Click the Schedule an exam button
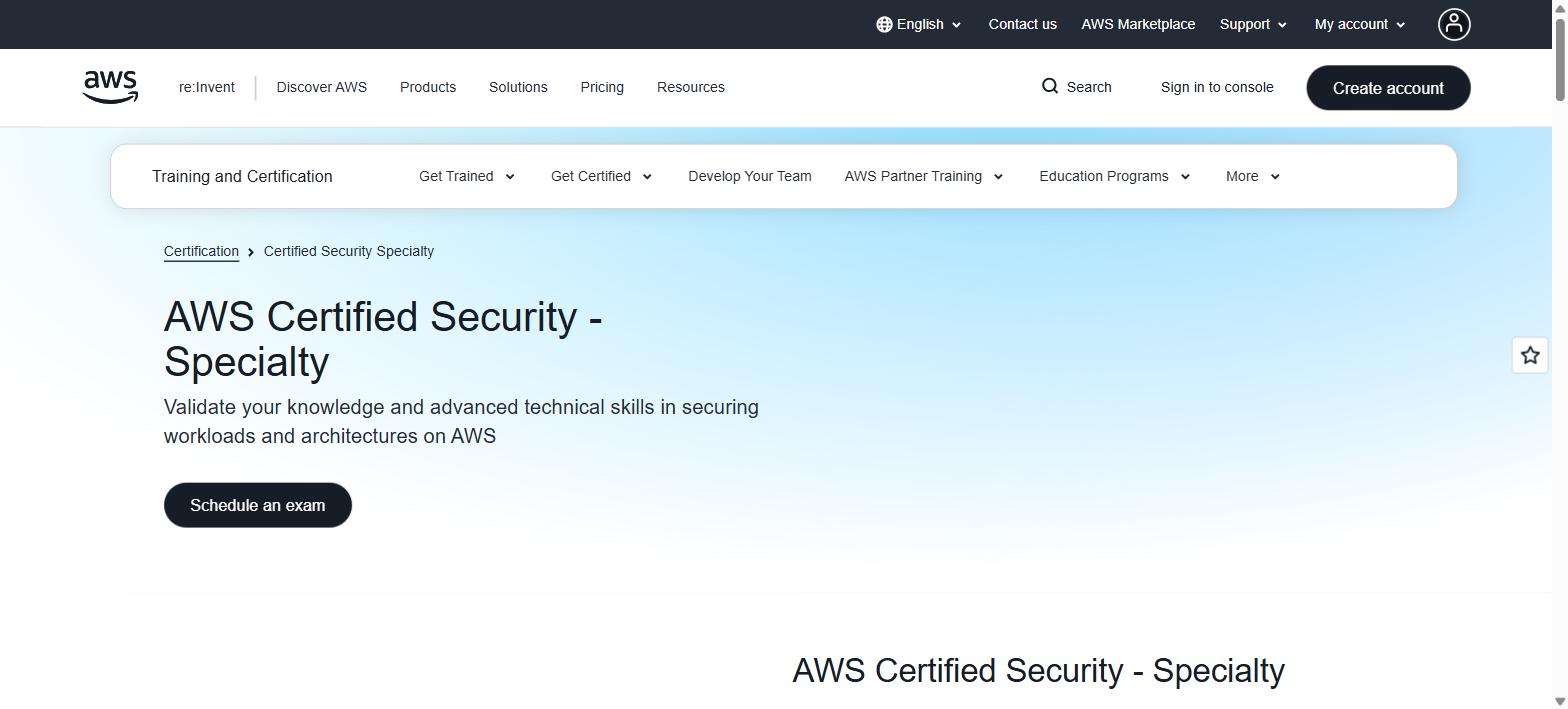 point(258,505)
